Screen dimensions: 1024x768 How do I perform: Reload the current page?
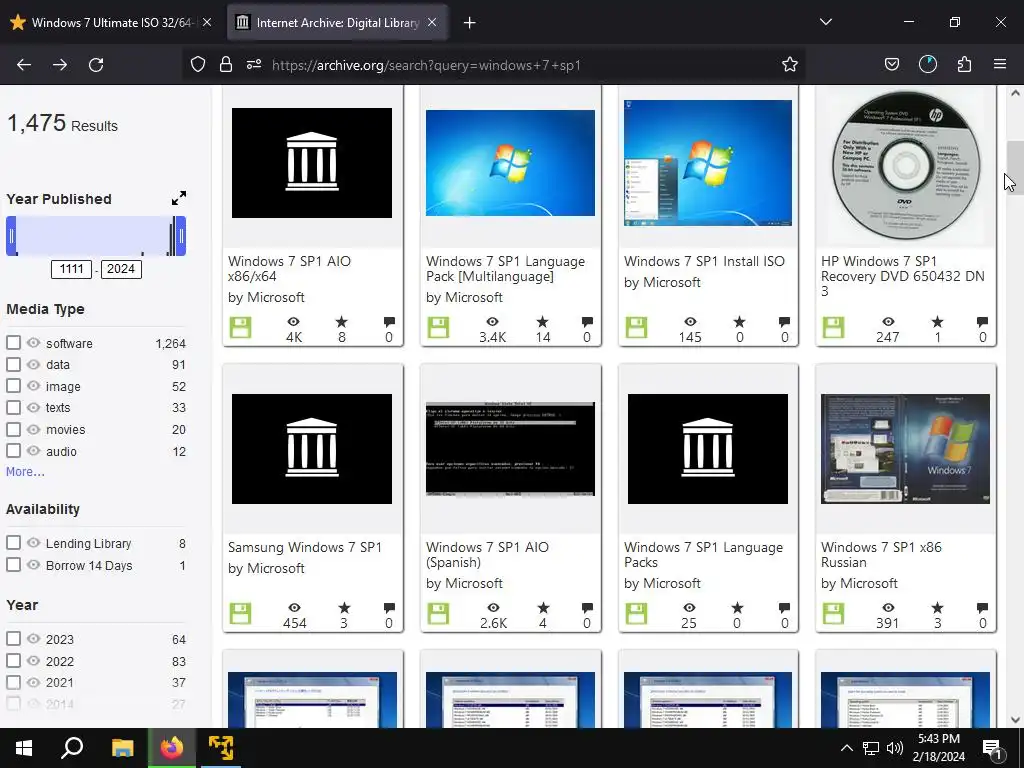click(x=96, y=65)
